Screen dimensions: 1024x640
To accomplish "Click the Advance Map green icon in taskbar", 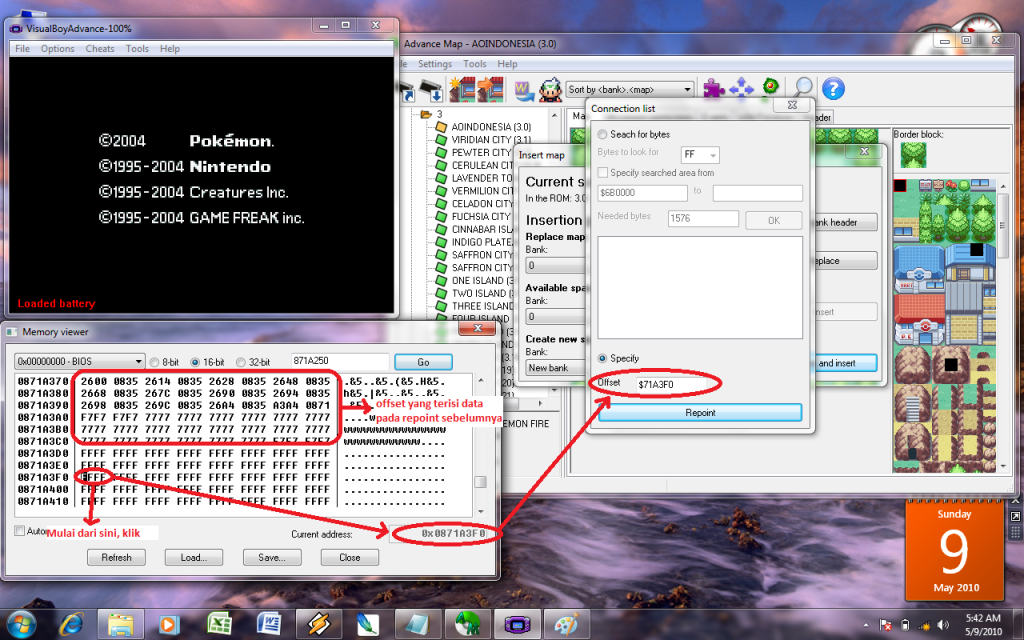I will coord(468,624).
